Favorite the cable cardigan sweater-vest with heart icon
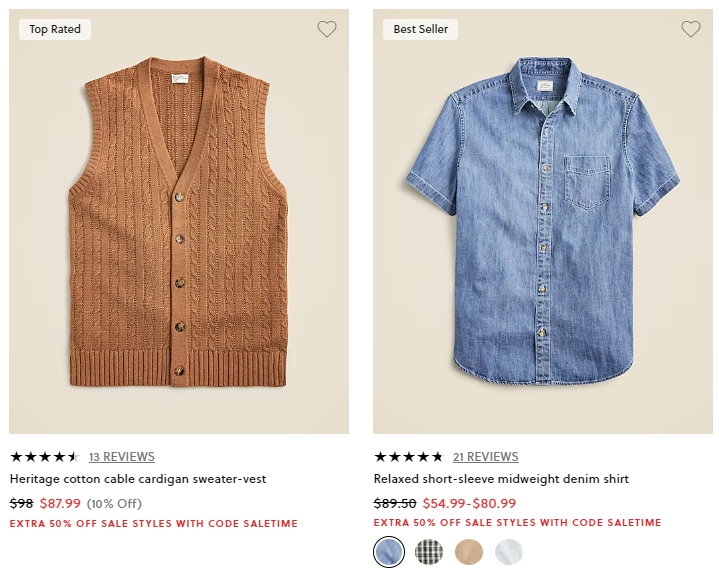The width and height of the screenshot is (719, 582). click(x=327, y=29)
